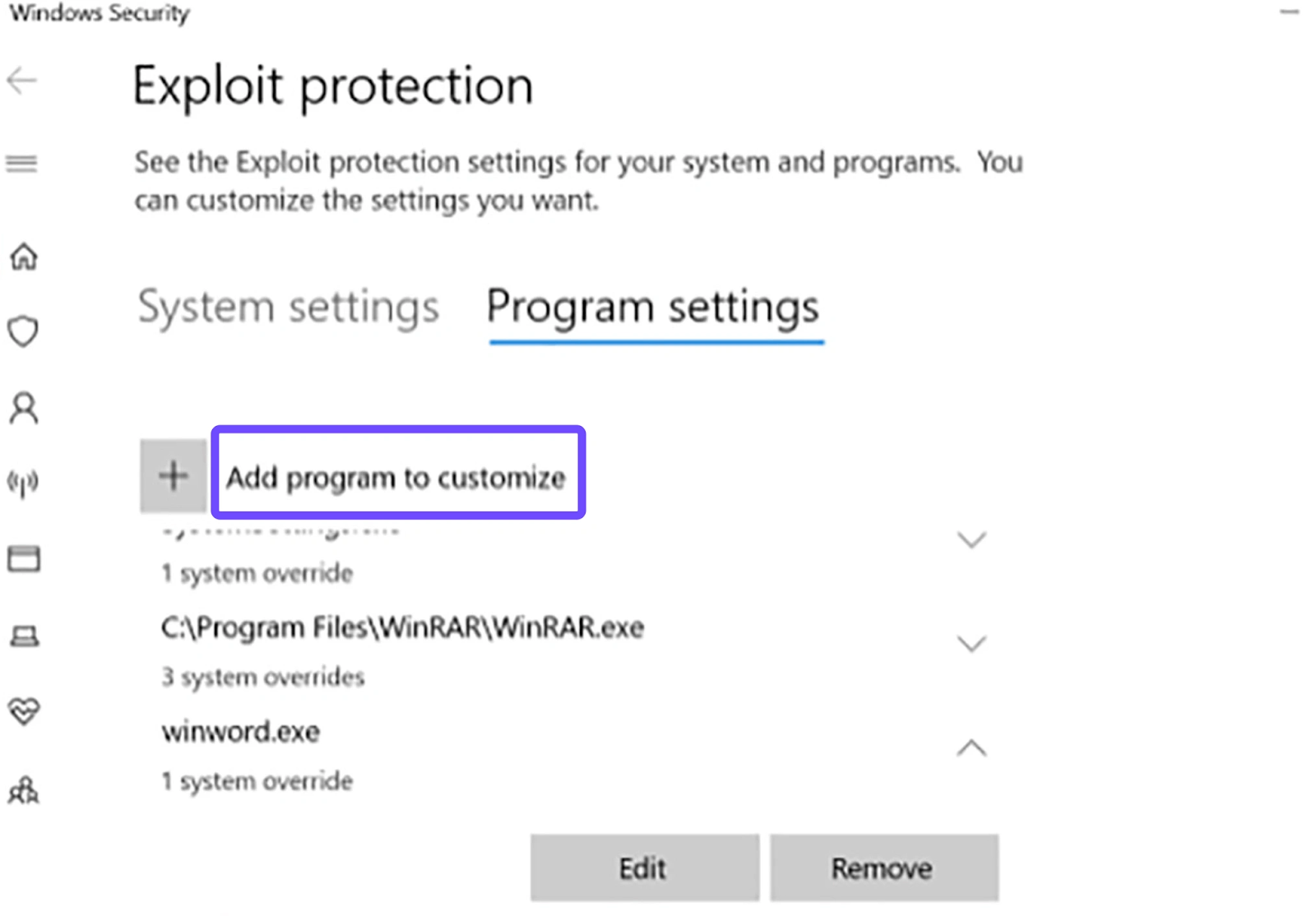Image resolution: width=1316 pixels, height=916 pixels.
Task: Click the Edit button
Action: (x=644, y=868)
